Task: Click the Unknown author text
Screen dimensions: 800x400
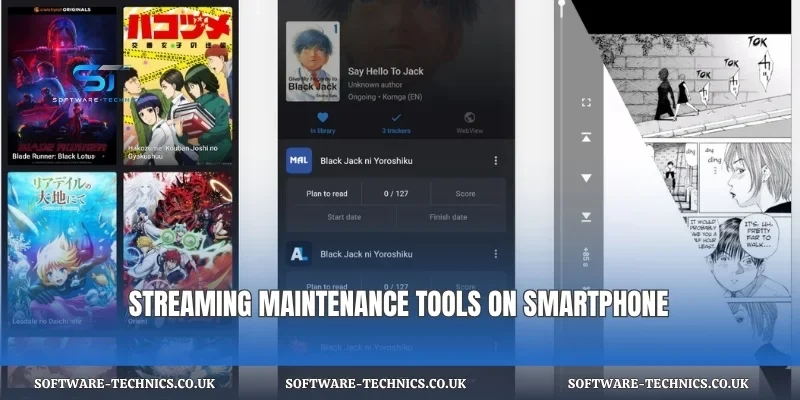Action: pos(375,85)
